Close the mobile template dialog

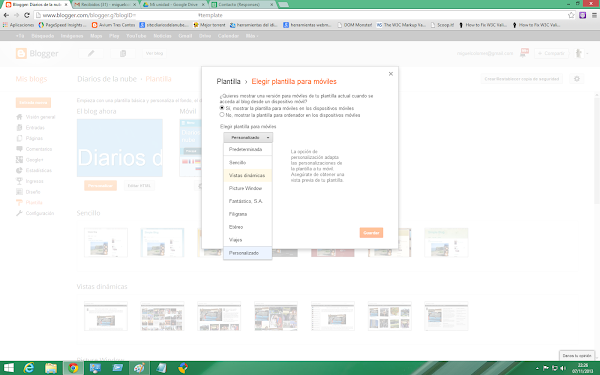click(x=391, y=74)
